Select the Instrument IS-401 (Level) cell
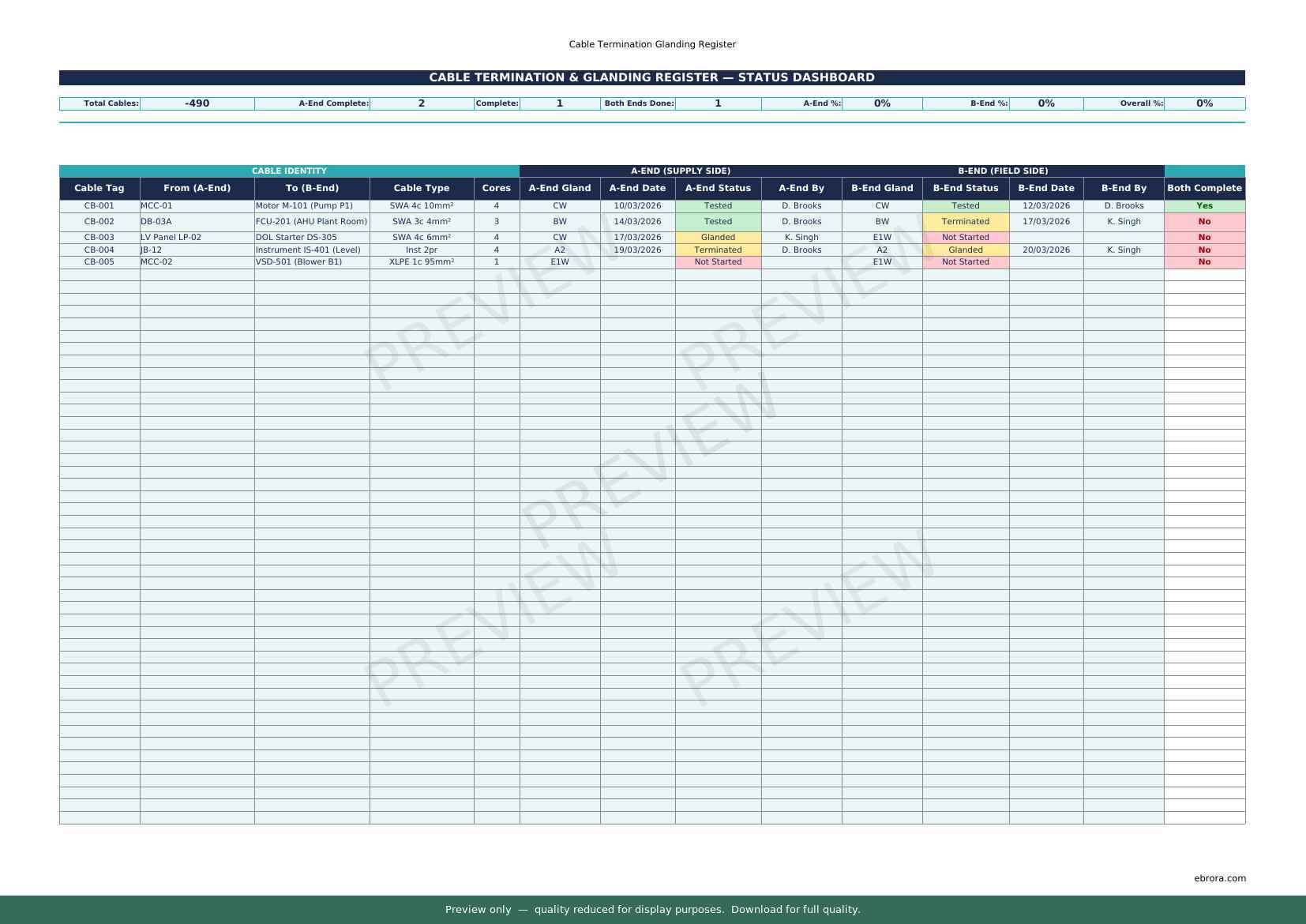This screenshot has width=1306, height=924. [311, 250]
